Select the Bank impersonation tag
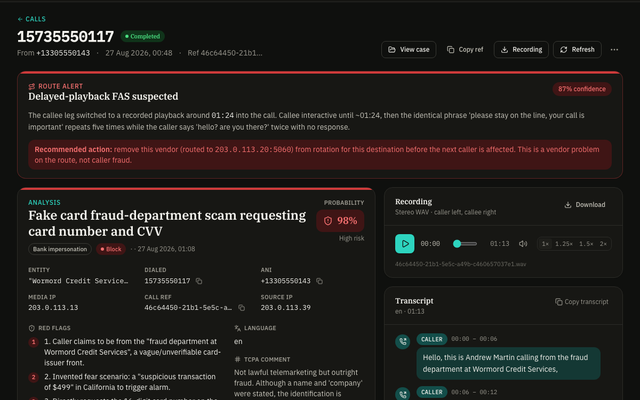The height and width of the screenshot is (400, 640). (x=60, y=249)
